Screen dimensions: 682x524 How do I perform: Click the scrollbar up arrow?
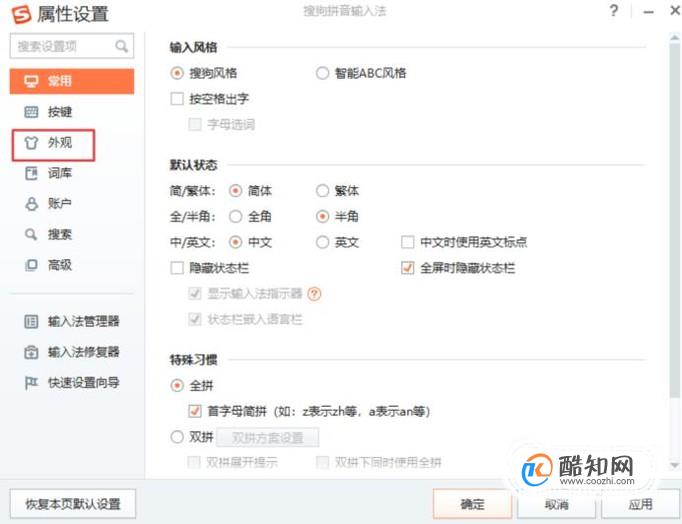[675, 38]
